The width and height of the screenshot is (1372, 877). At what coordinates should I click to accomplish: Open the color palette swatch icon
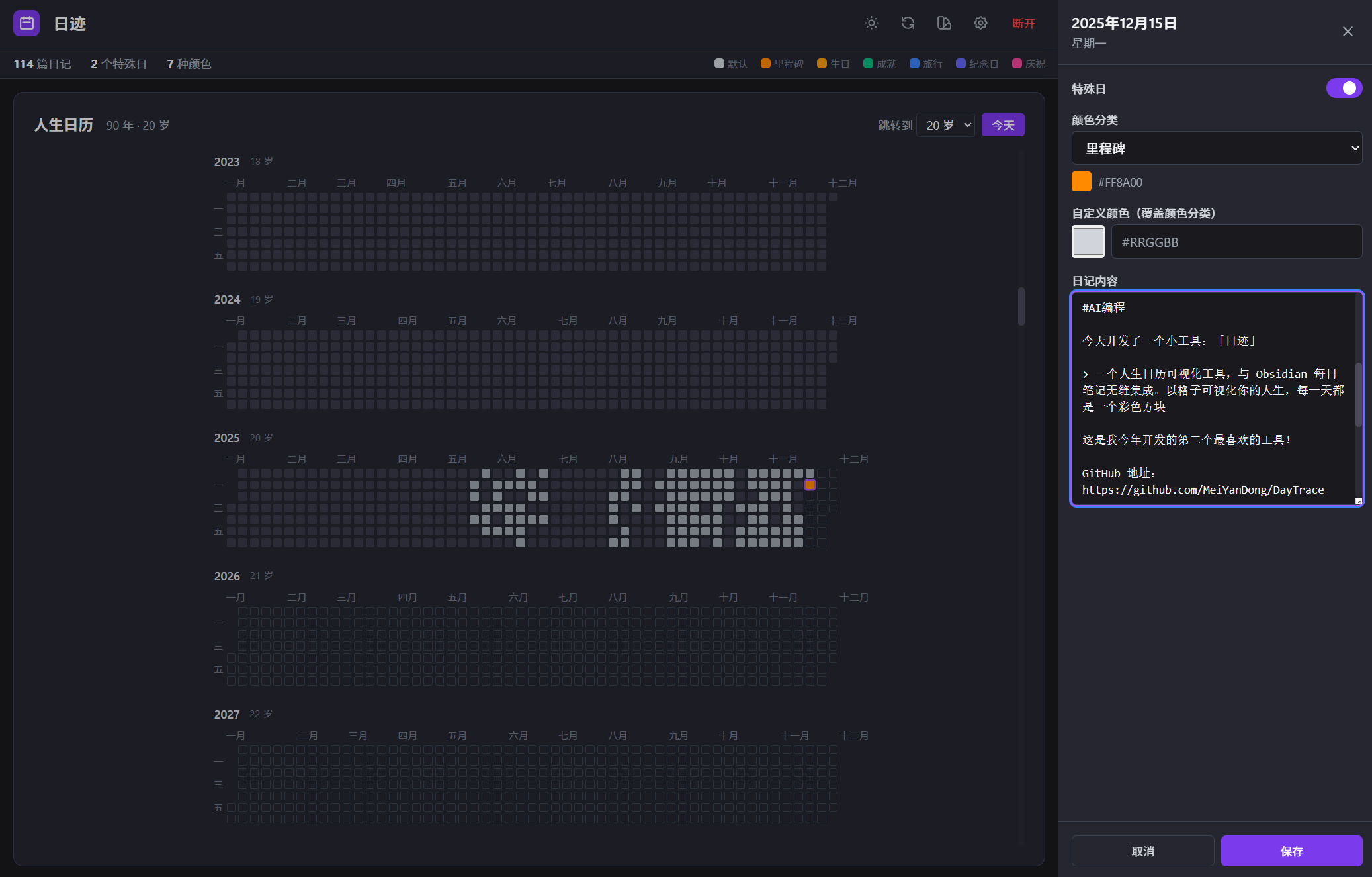(x=944, y=23)
